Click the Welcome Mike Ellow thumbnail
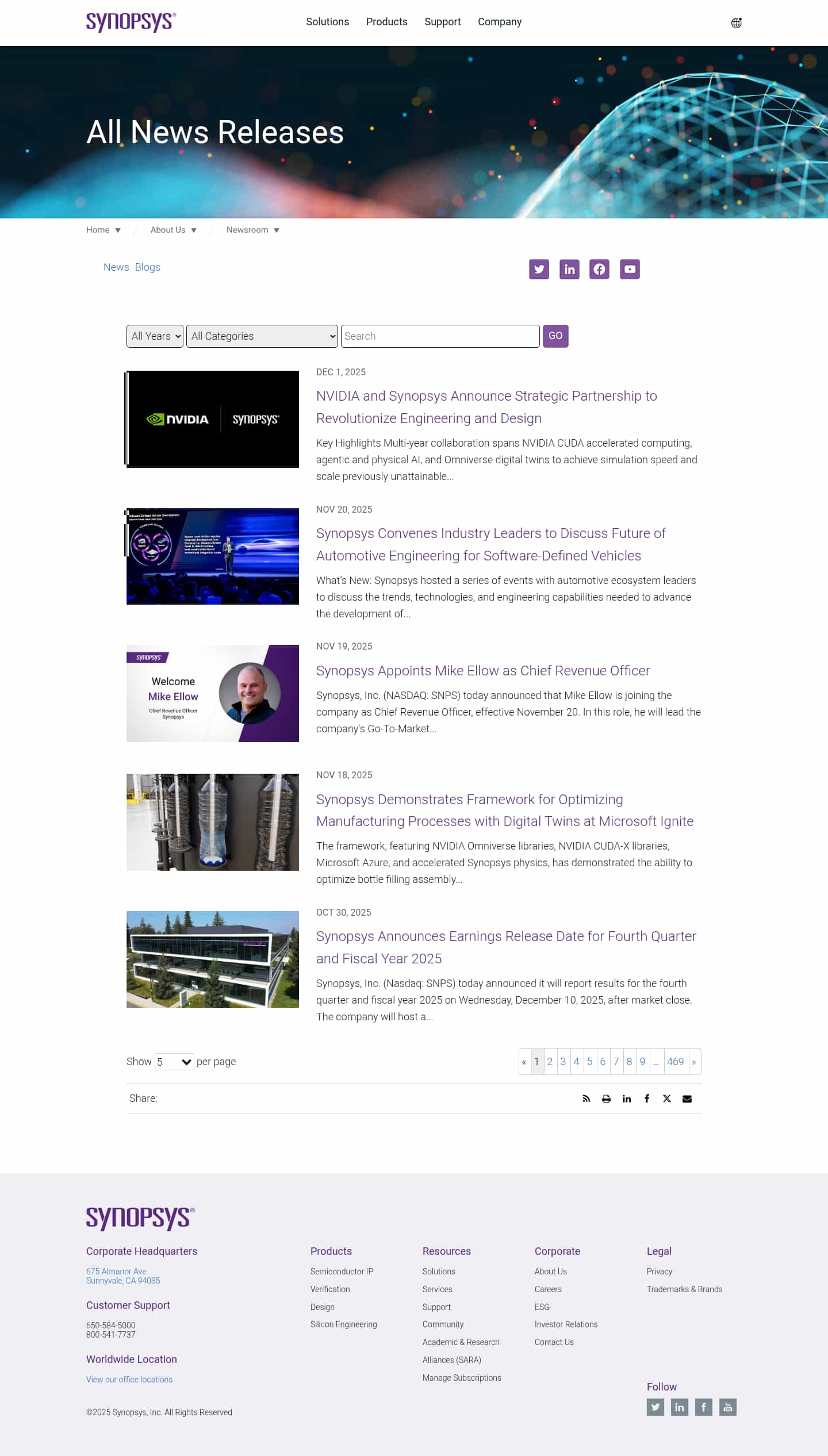The height and width of the screenshot is (1456, 828). click(213, 693)
